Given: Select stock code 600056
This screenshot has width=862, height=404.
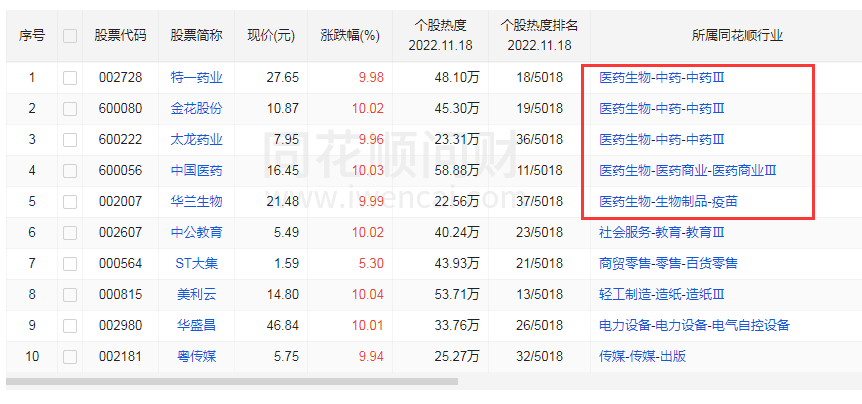Looking at the screenshot, I should (120, 170).
